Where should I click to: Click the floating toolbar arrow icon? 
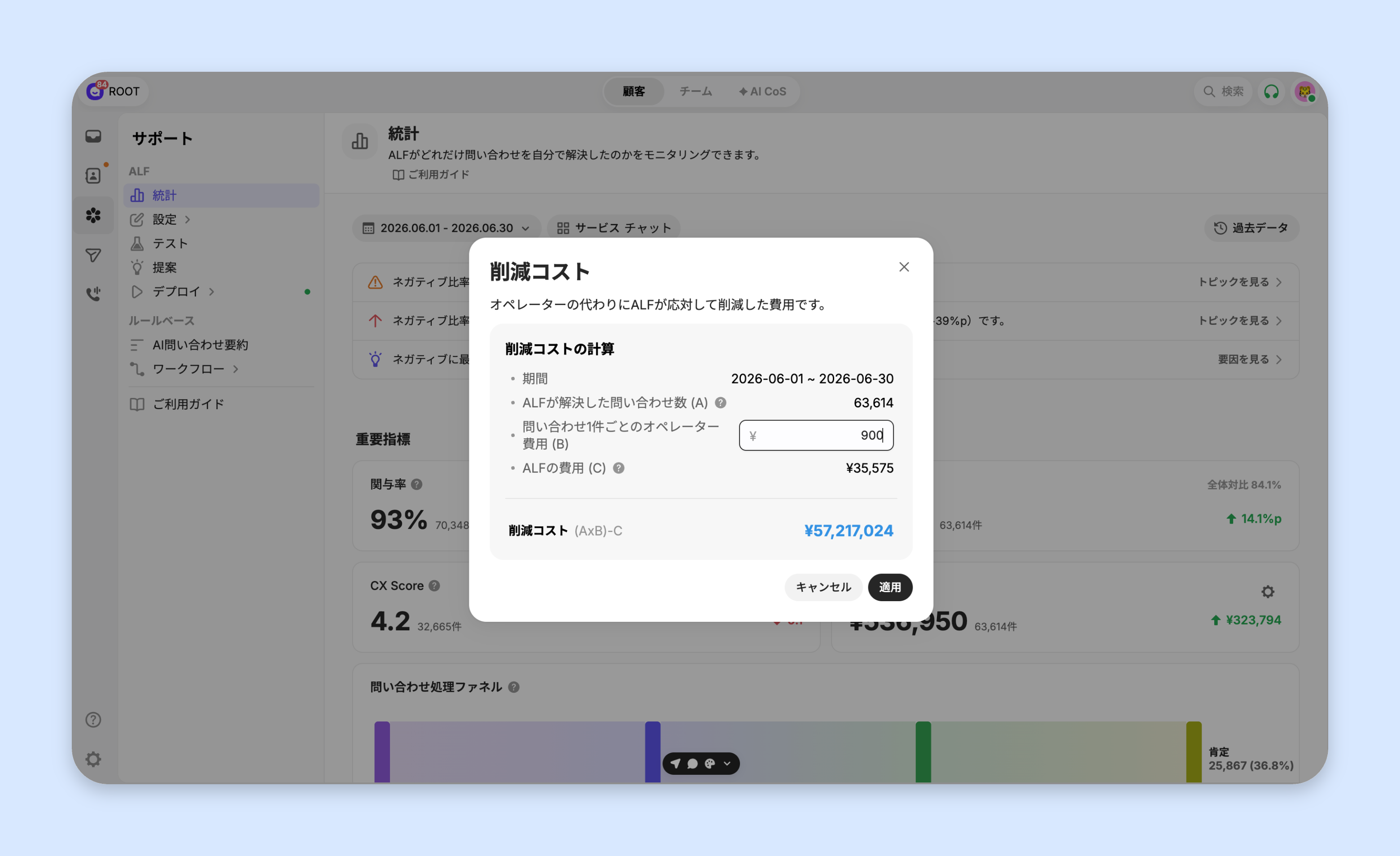(675, 764)
